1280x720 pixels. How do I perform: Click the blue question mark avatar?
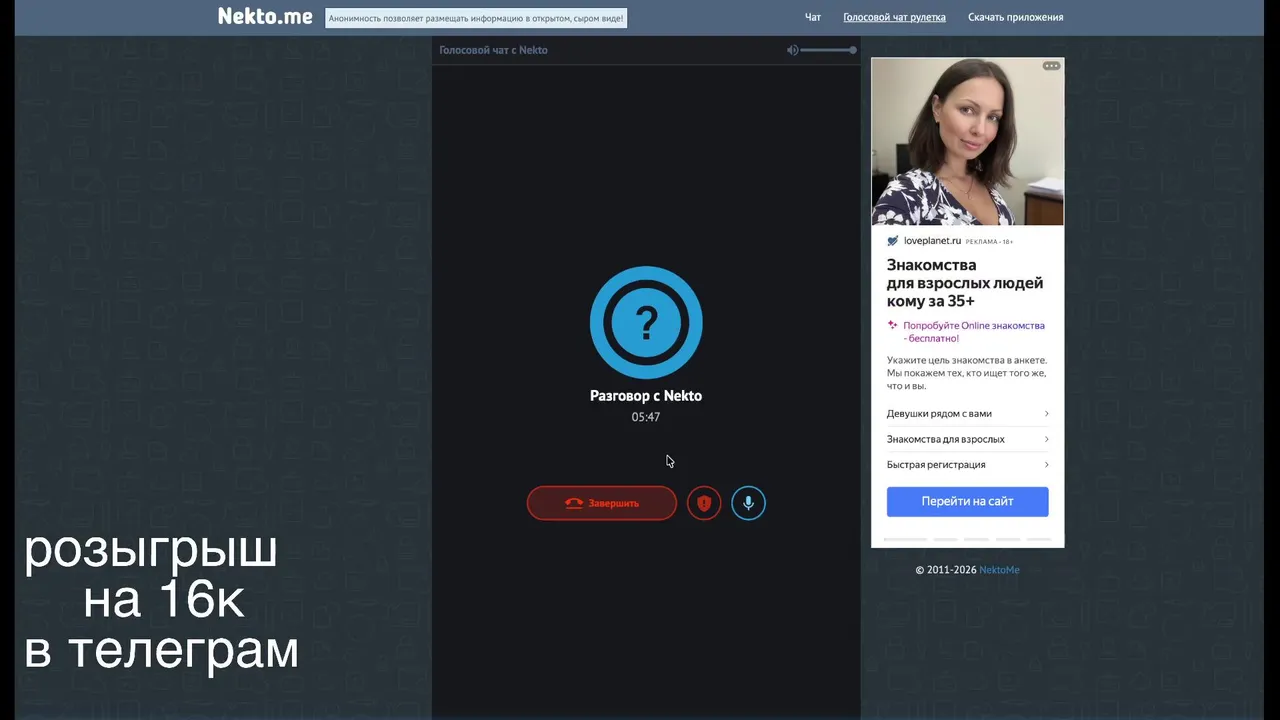pos(646,322)
